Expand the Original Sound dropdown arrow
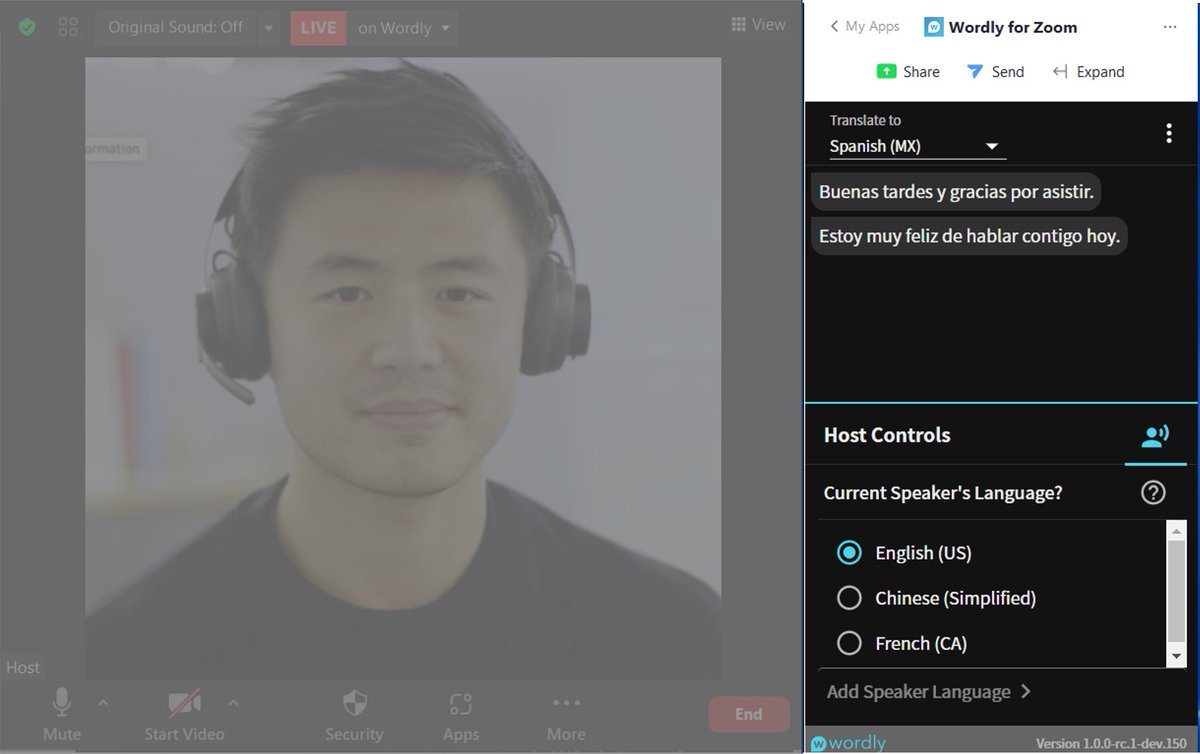The height and width of the screenshot is (754, 1200). [268, 28]
